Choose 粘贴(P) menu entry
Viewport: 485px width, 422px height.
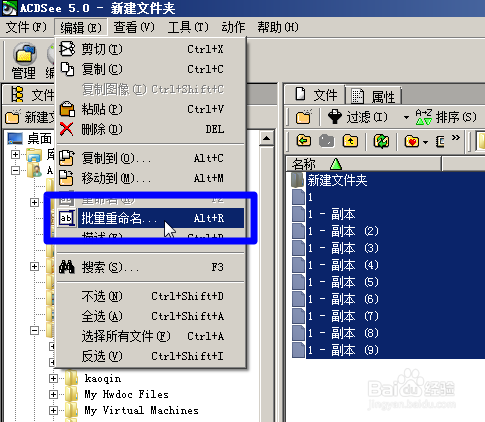coord(151,109)
